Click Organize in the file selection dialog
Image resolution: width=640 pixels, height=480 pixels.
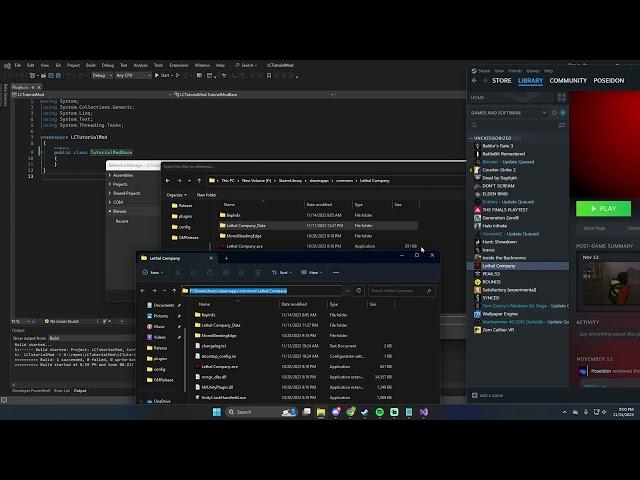(x=176, y=195)
